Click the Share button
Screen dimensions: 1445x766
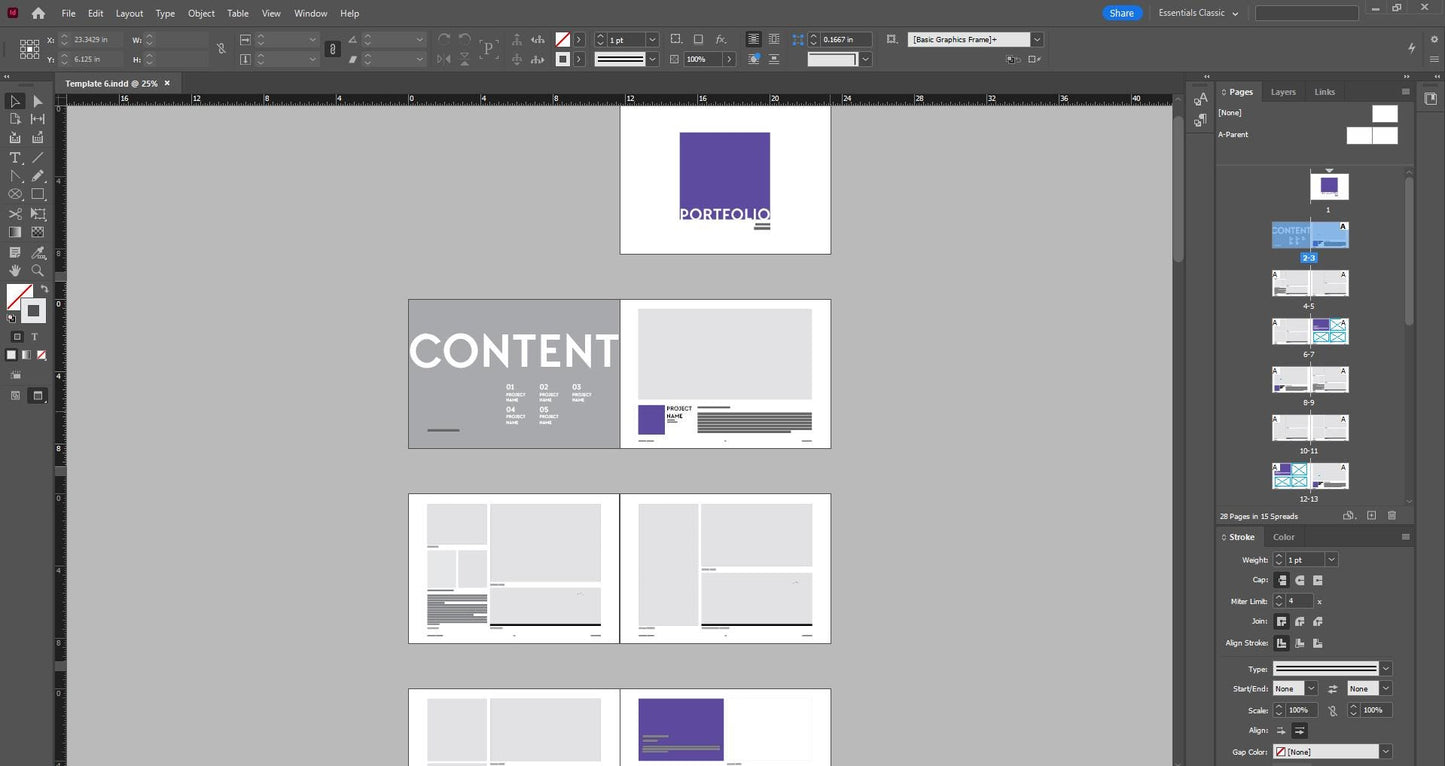click(1121, 13)
